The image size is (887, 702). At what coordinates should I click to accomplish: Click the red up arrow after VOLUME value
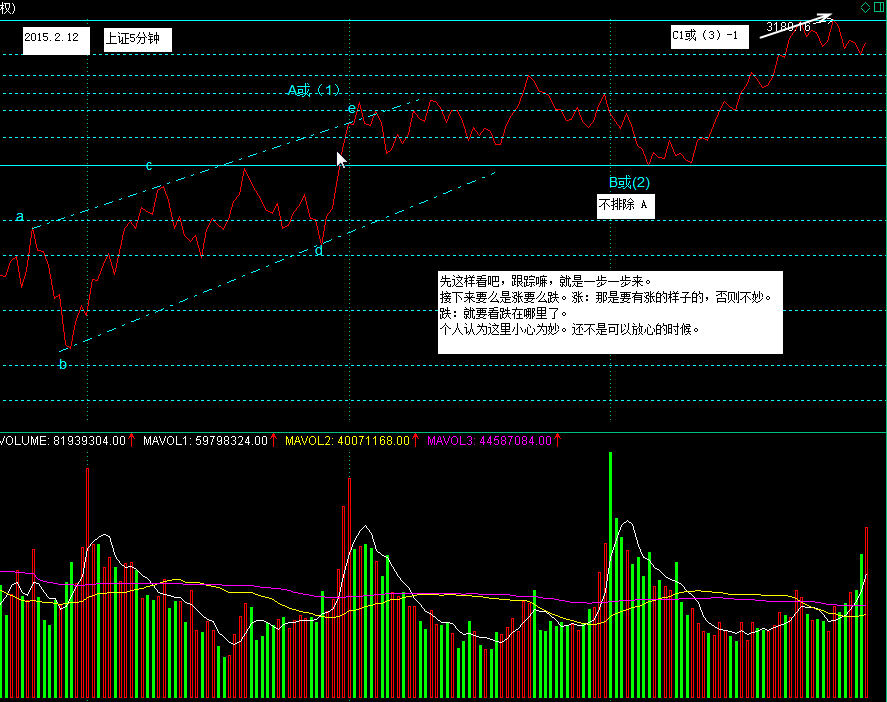pos(133,440)
